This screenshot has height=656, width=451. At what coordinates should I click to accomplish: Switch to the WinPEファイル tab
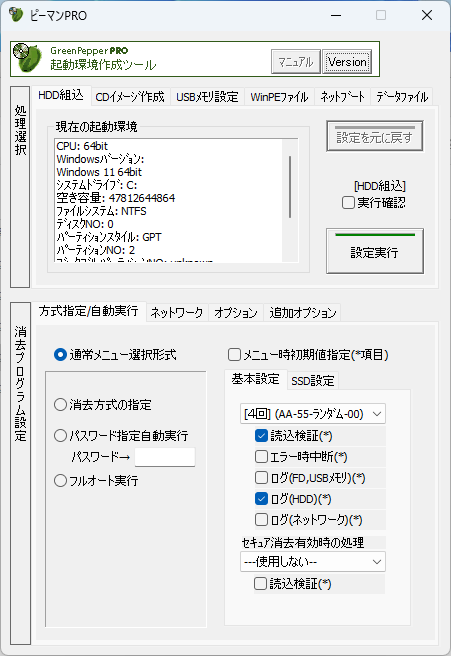pos(279,97)
